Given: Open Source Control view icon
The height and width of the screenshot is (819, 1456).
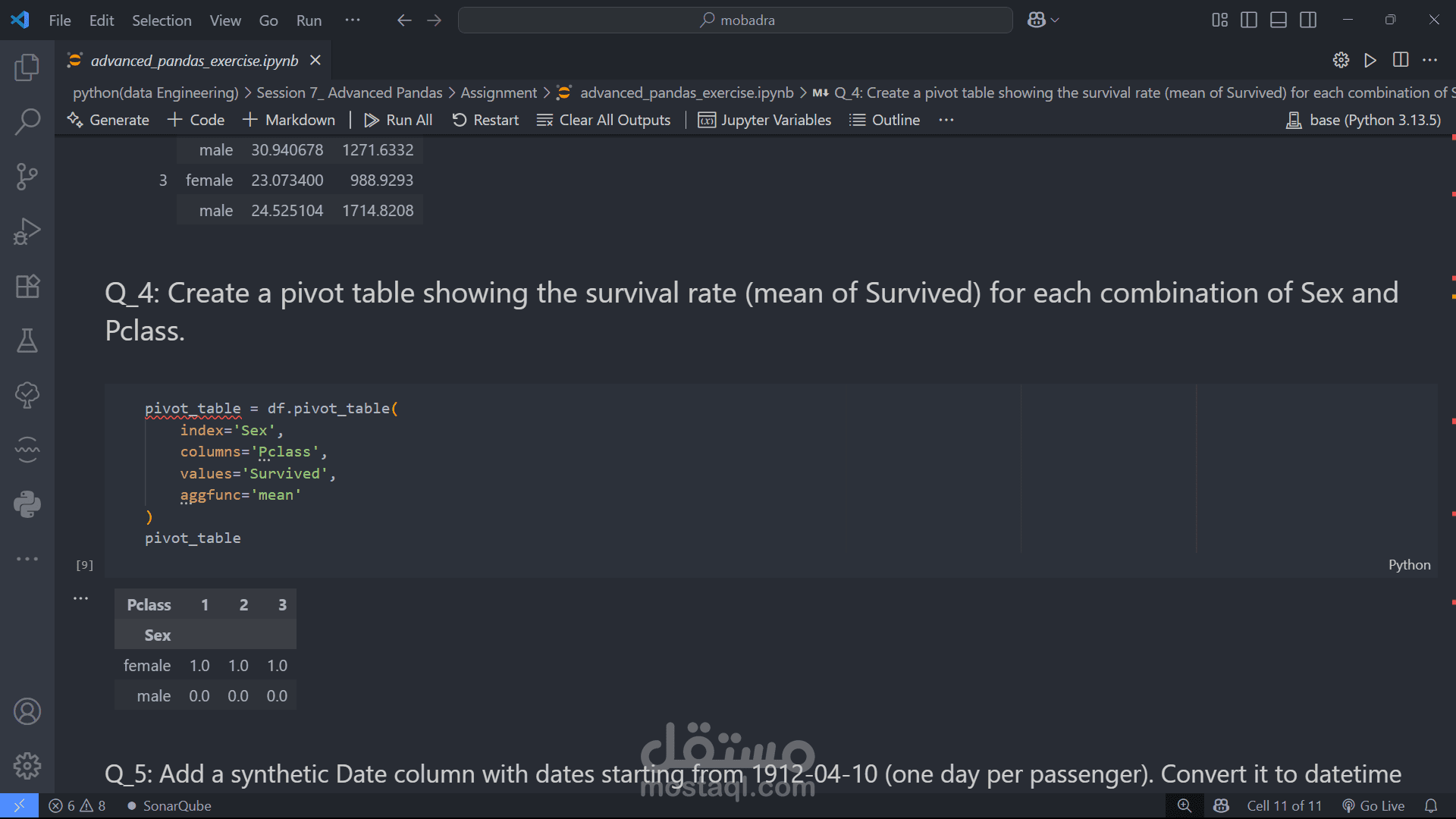Looking at the screenshot, I should click(x=27, y=177).
